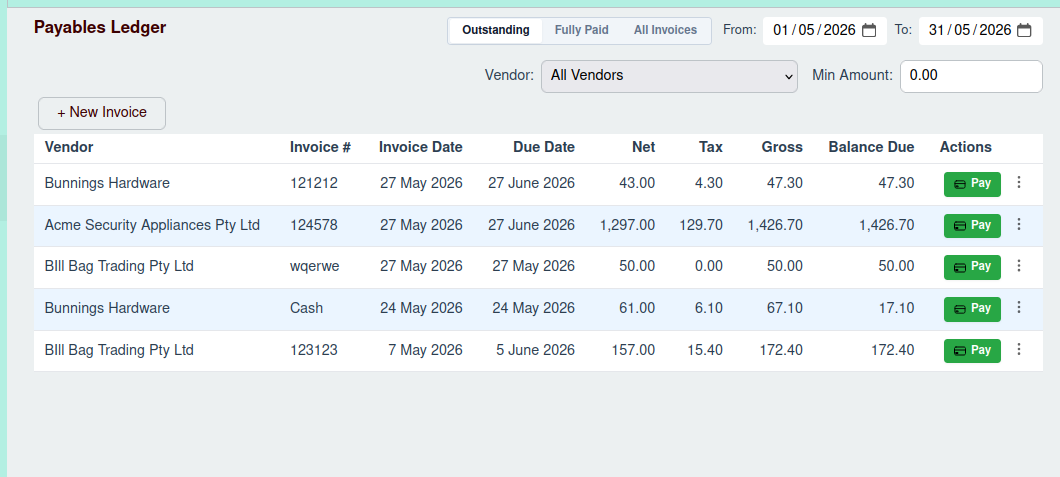
Task: Pay Bunnings Hardware invoice 121212
Action: pyautogui.click(x=972, y=184)
